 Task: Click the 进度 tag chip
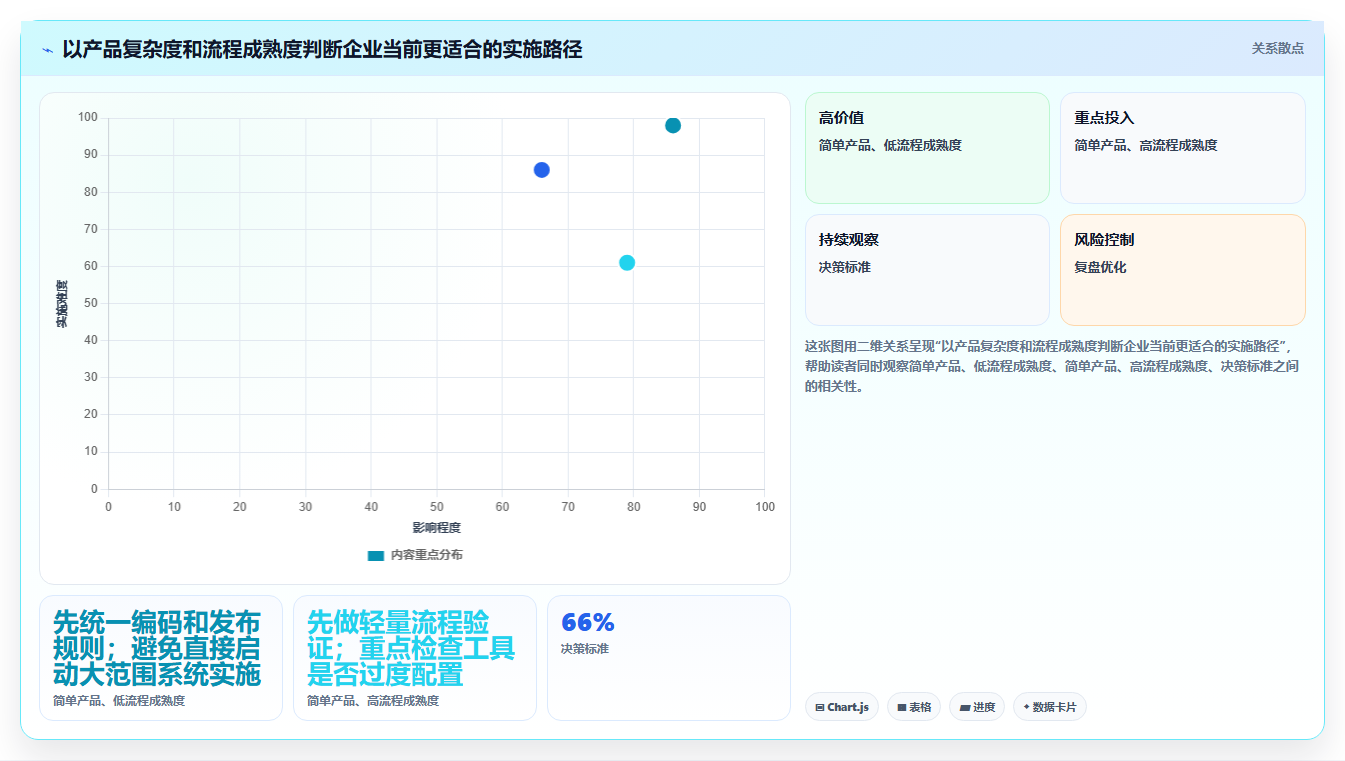click(x=977, y=707)
